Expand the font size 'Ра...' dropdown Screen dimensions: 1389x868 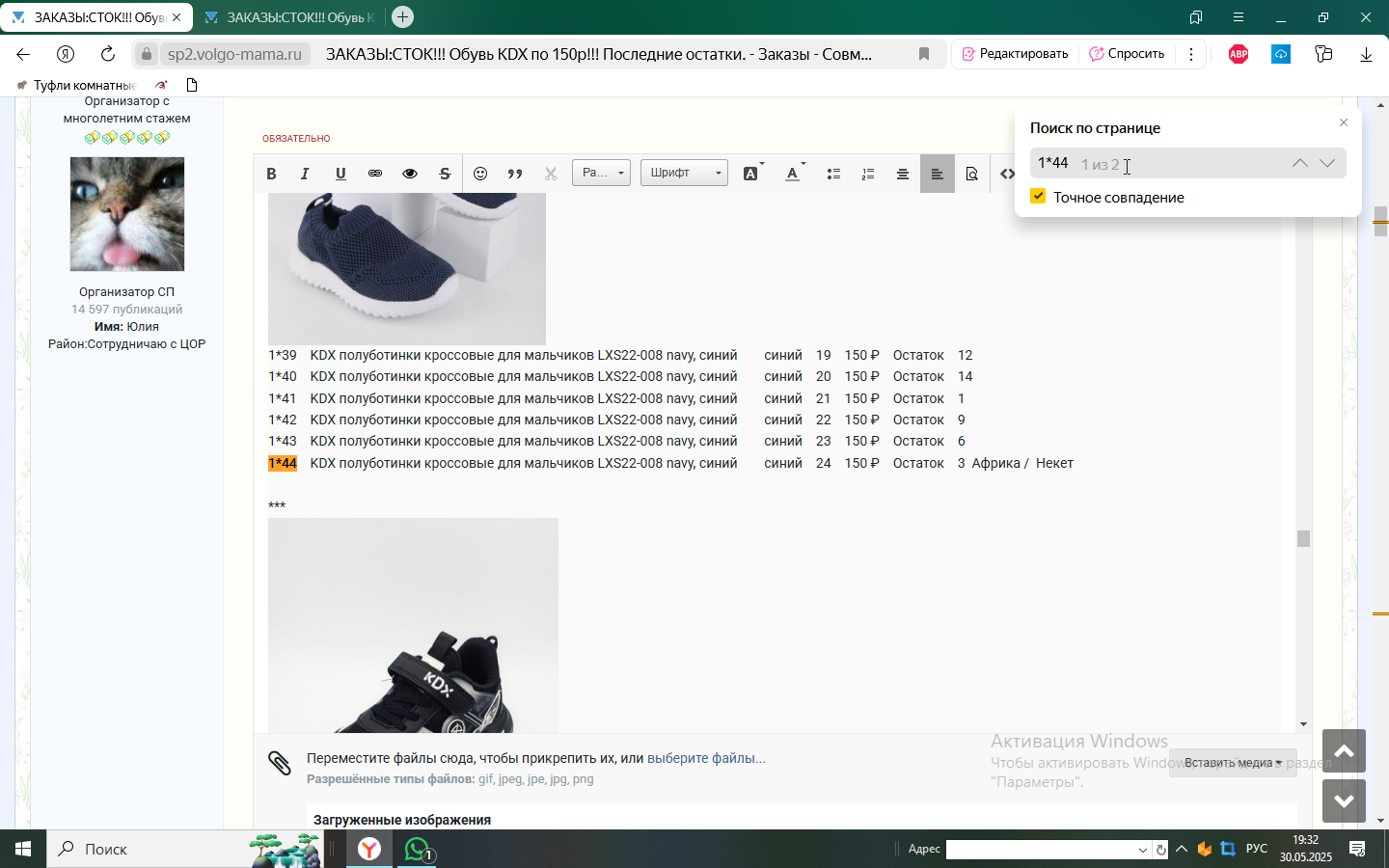click(x=601, y=173)
